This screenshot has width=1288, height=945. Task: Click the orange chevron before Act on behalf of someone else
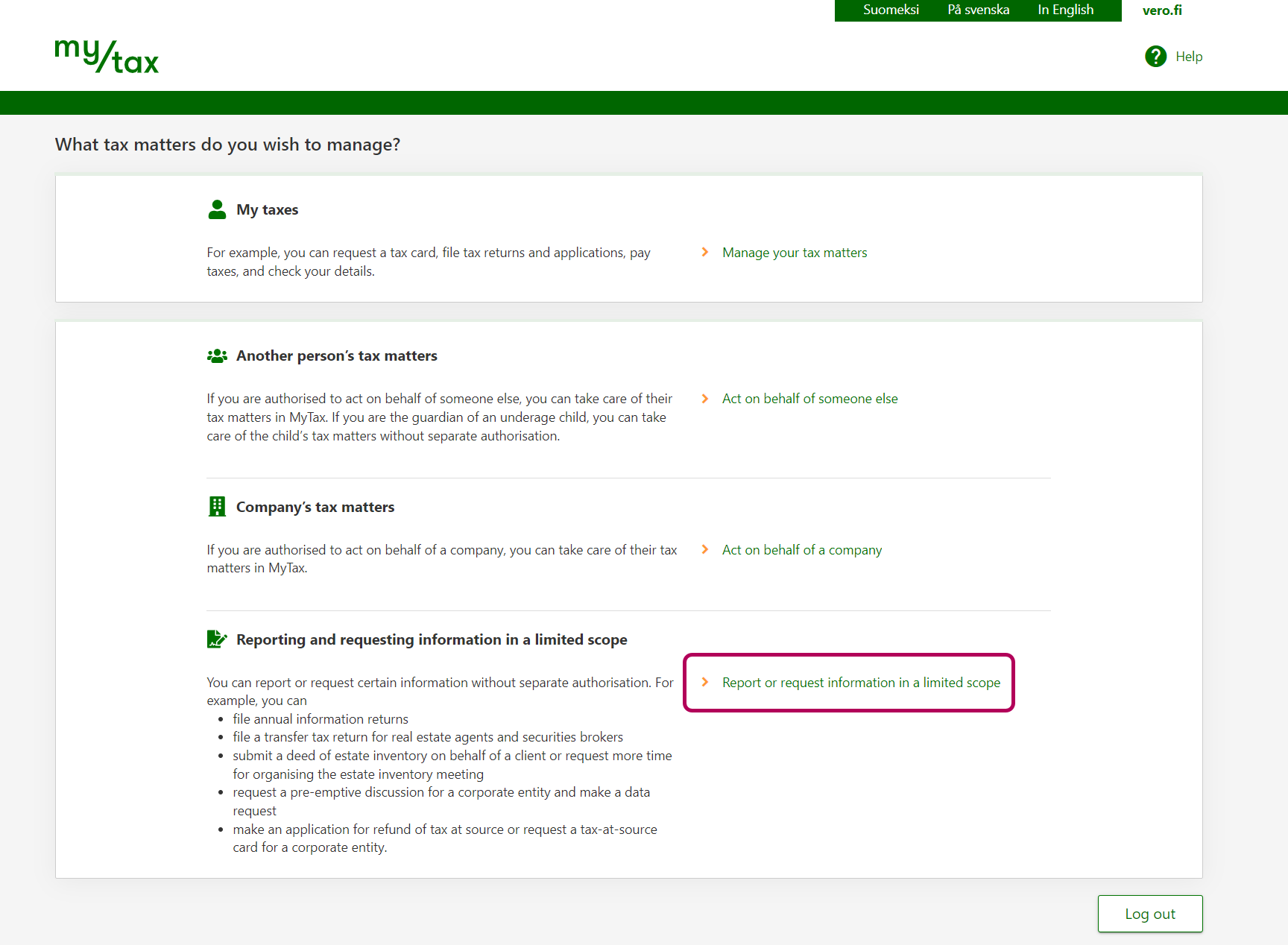[705, 399]
